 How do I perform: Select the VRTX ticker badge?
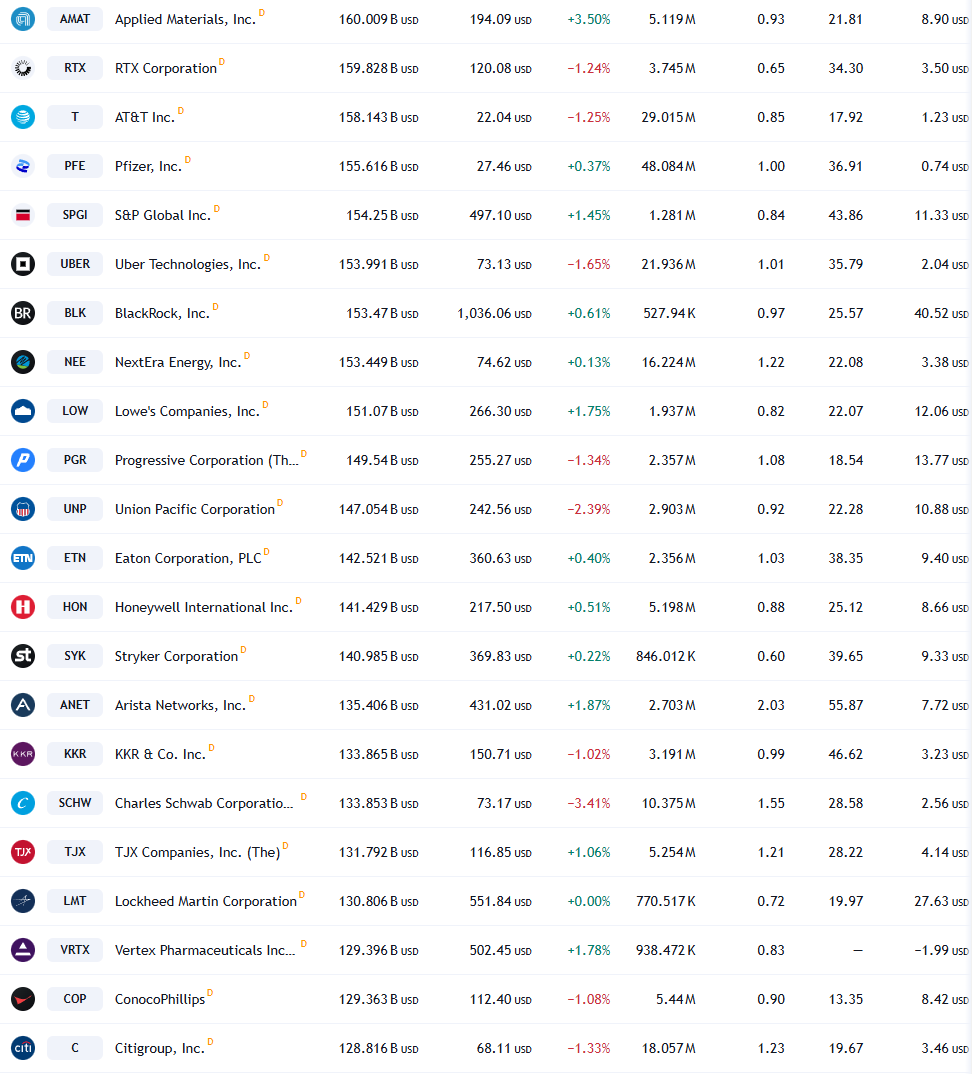click(75, 949)
